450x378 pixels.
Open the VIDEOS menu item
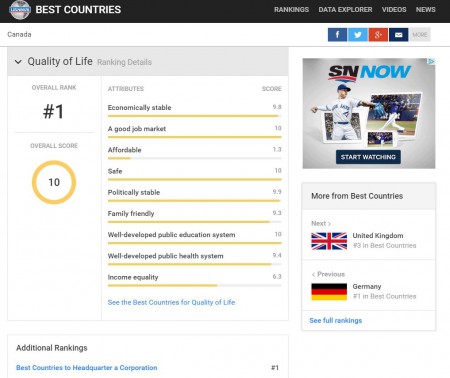[394, 10]
